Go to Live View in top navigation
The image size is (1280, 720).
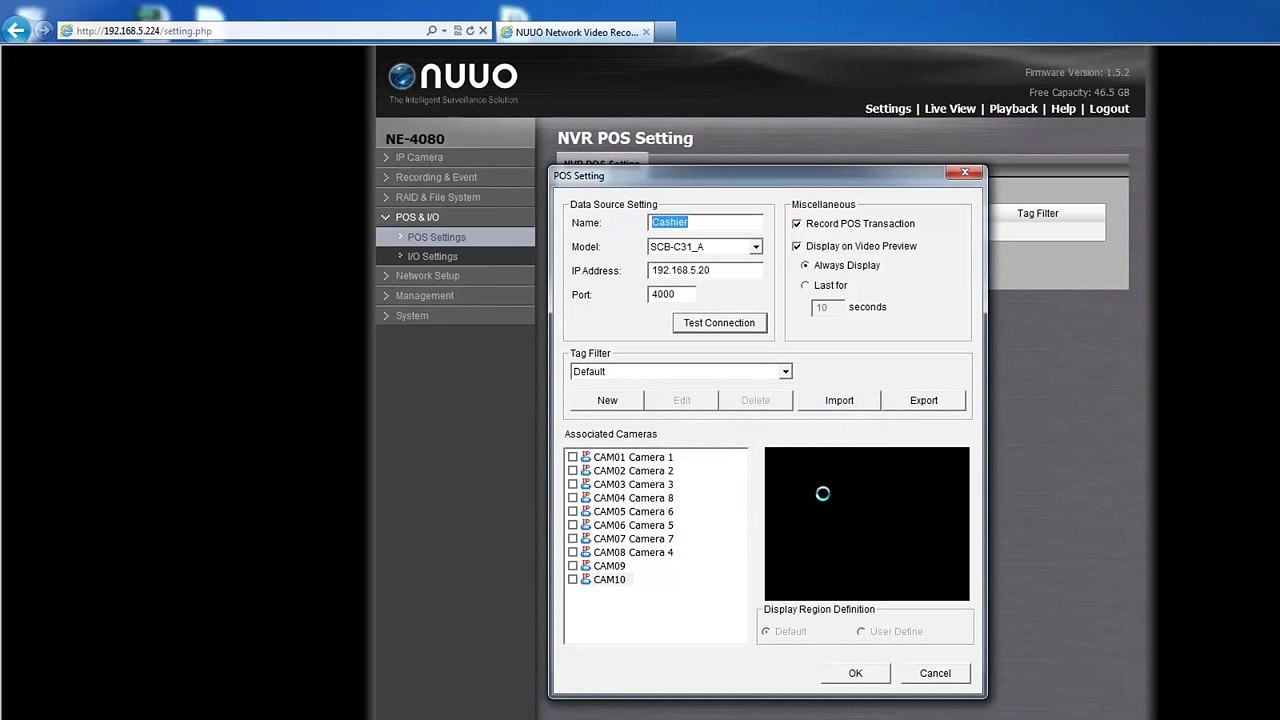pyautogui.click(x=950, y=109)
